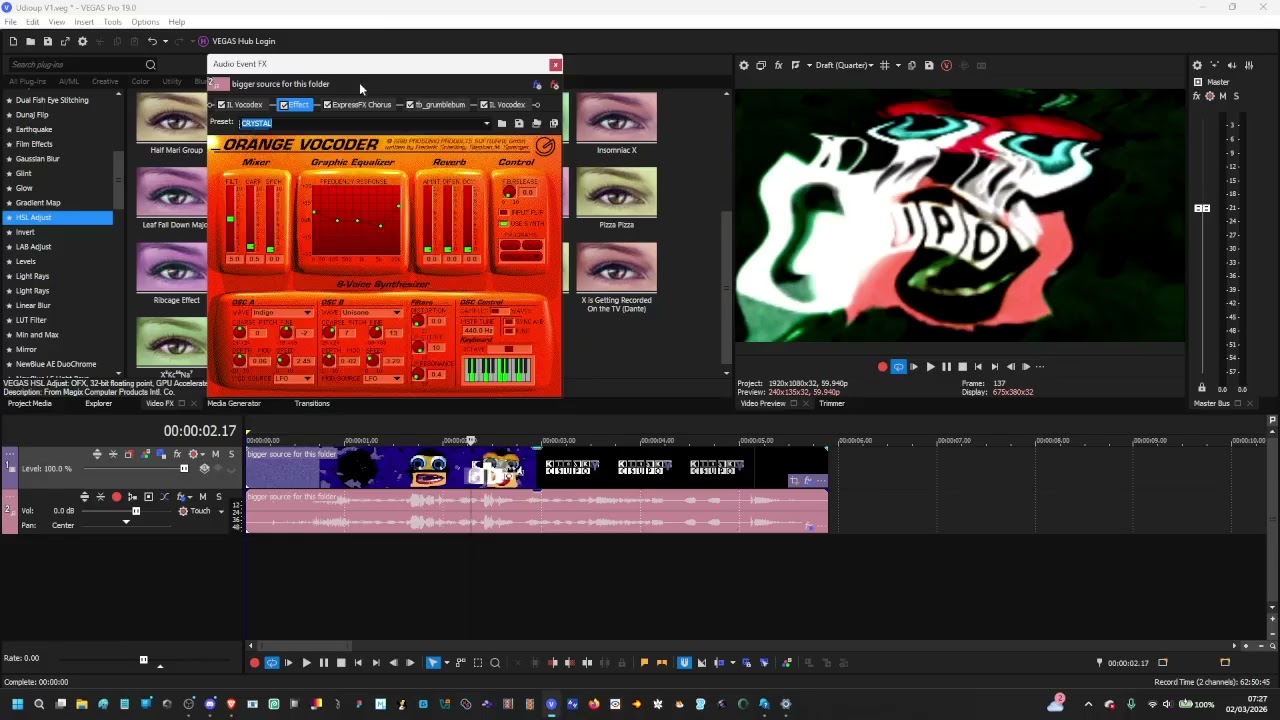1280x720 pixels.
Task: Select the Glow effect in plug-in list
Action: pos(24,188)
